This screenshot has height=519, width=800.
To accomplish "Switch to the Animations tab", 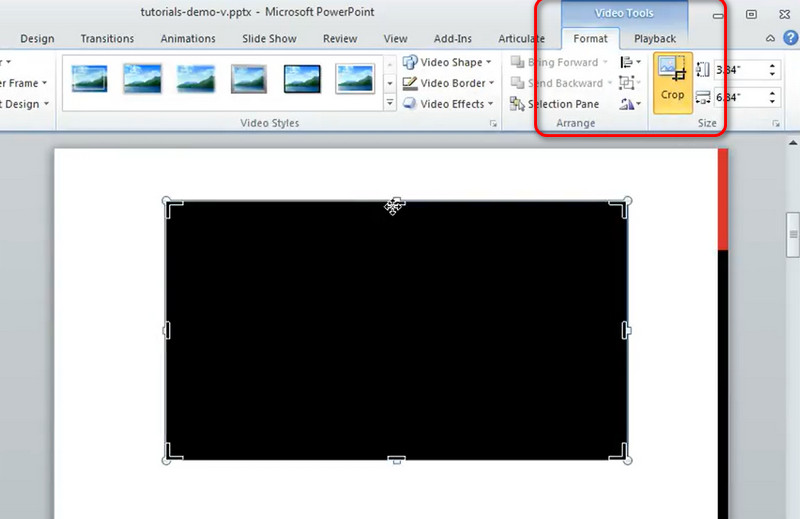I will [188, 39].
